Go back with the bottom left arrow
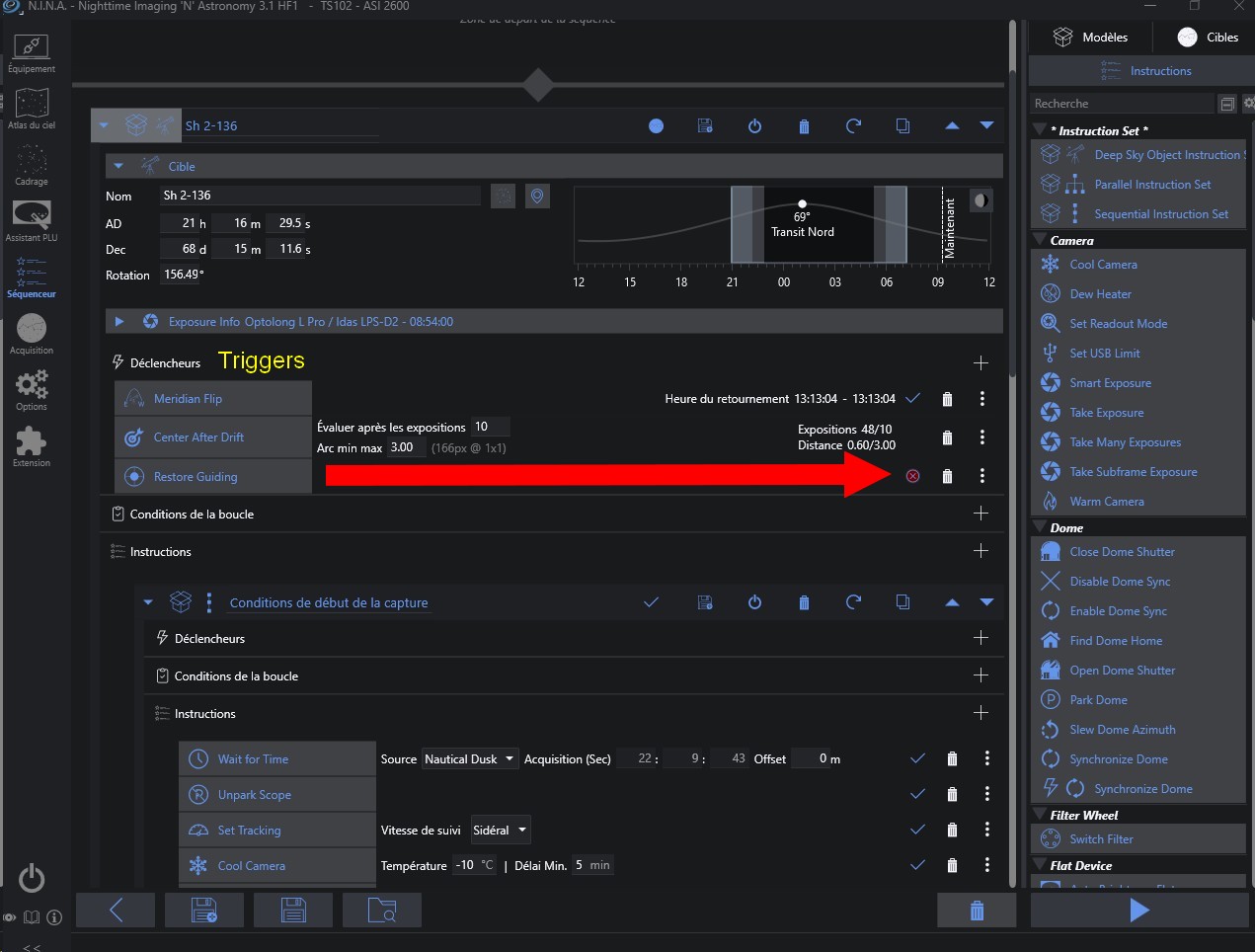 pos(116,911)
